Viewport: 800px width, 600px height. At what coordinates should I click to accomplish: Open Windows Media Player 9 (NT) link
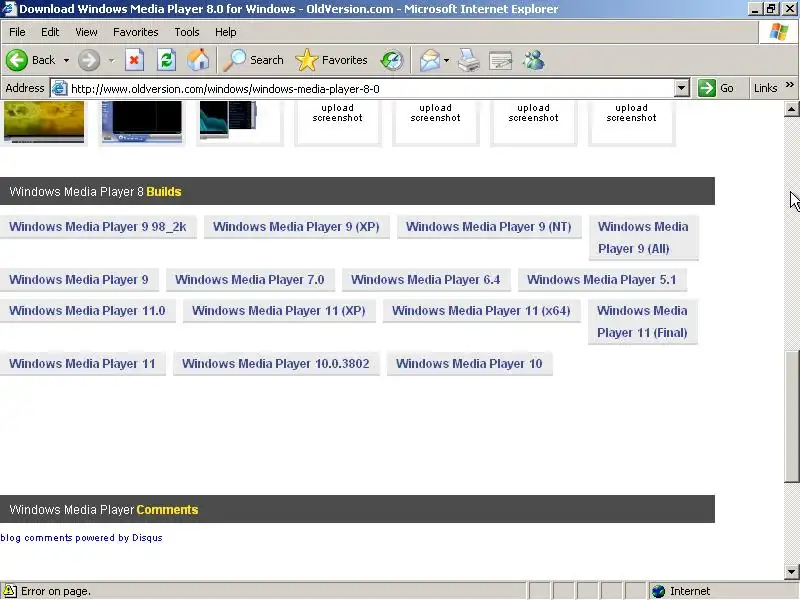point(489,227)
